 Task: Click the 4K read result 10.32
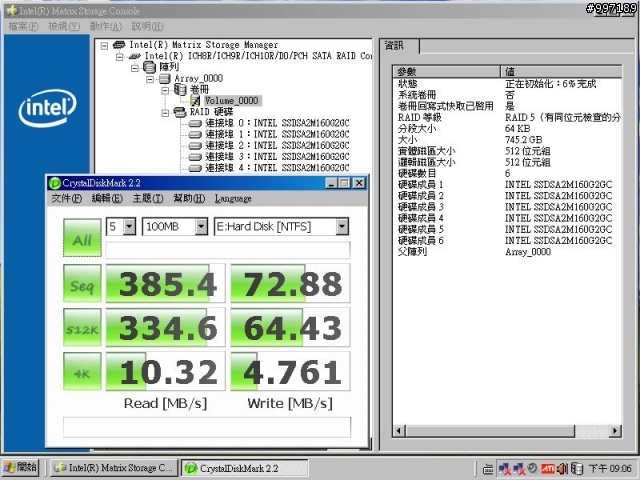(166, 372)
